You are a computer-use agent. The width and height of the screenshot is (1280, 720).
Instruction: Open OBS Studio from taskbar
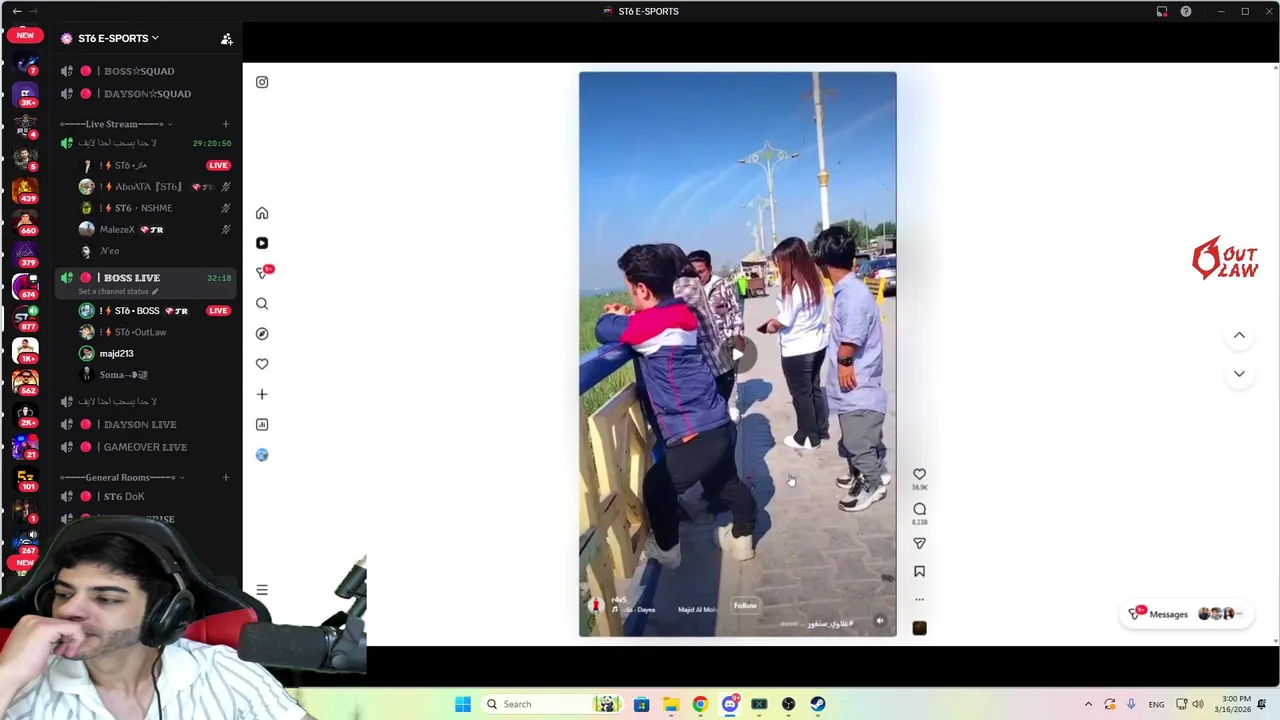(x=789, y=704)
